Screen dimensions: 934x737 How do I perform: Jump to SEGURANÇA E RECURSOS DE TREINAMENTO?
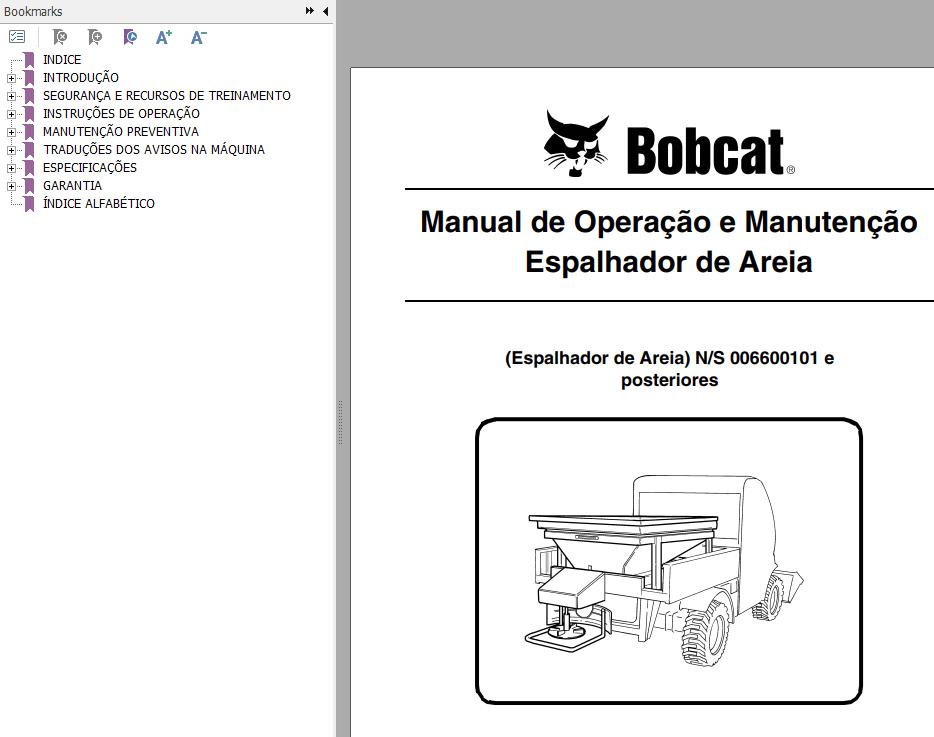pos(167,95)
